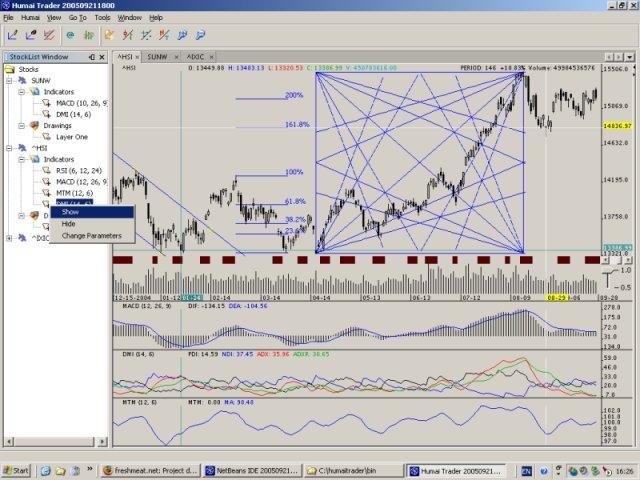
Task: Click the green candlestick chart toolbar icon
Action: click(89, 36)
